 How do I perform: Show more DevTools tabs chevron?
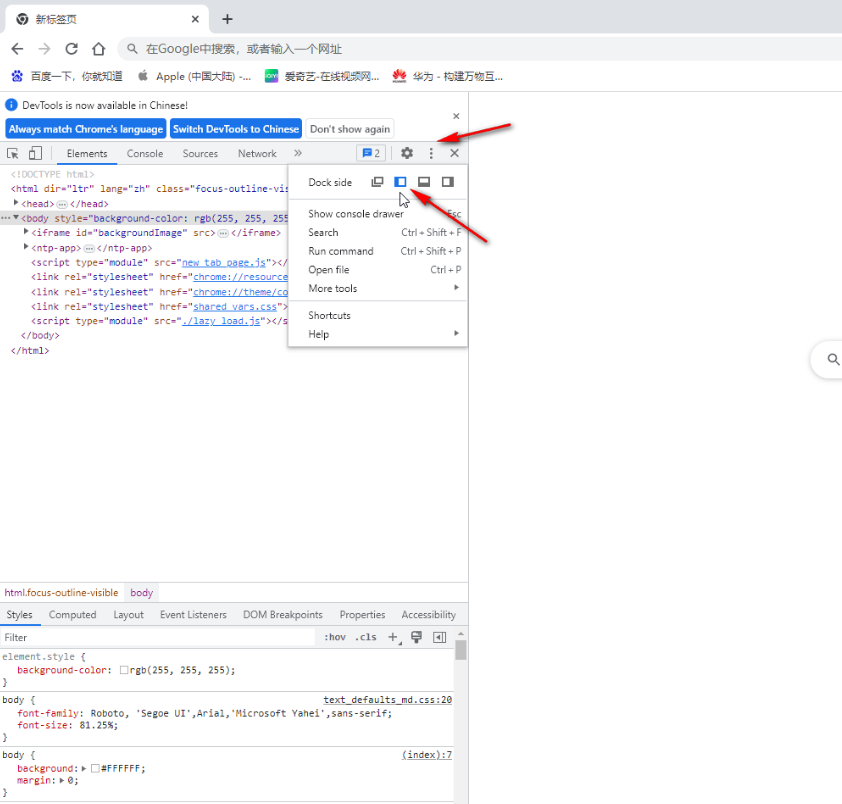tap(298, 154)
